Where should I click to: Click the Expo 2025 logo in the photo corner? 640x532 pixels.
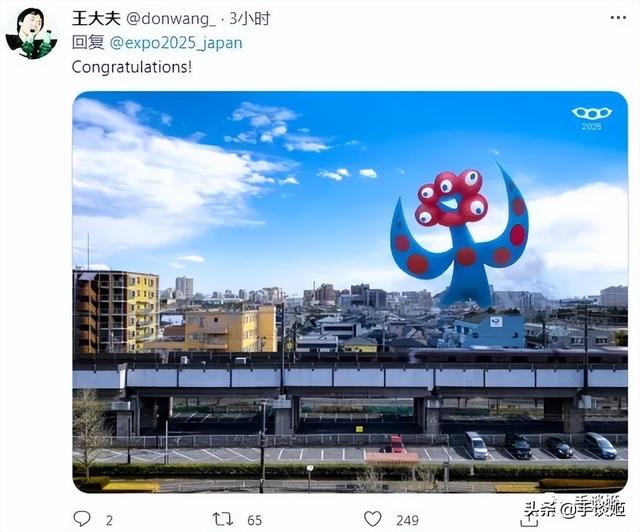591,118
